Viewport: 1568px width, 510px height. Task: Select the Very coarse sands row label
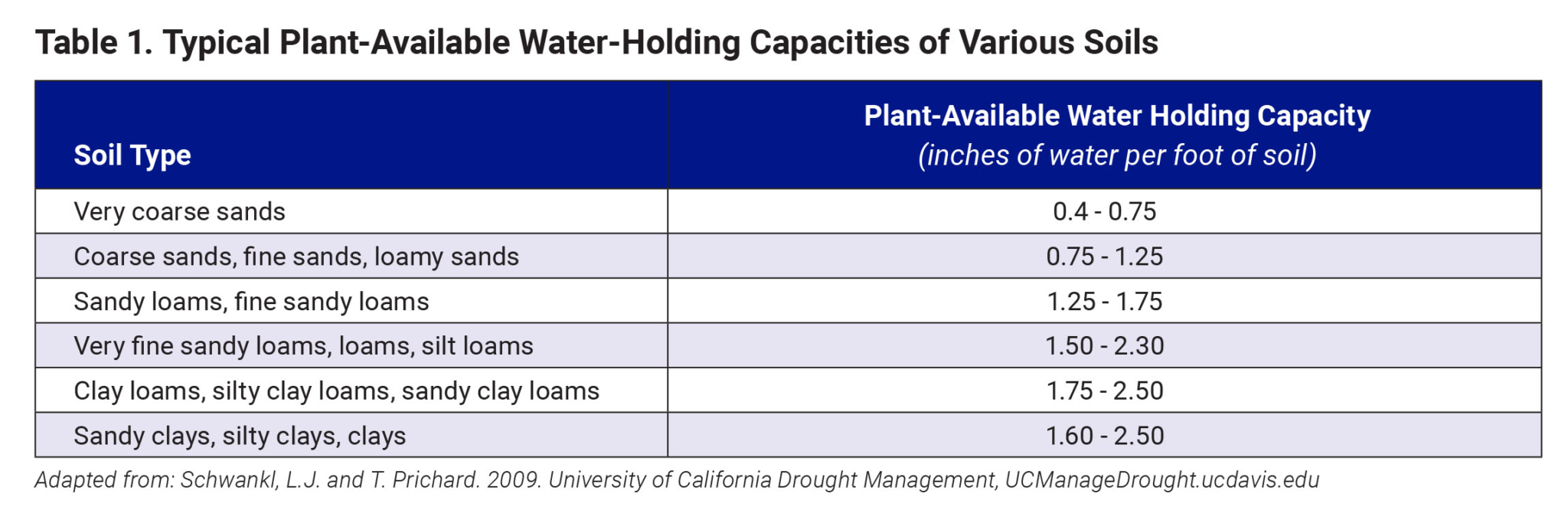pos(179,212)
